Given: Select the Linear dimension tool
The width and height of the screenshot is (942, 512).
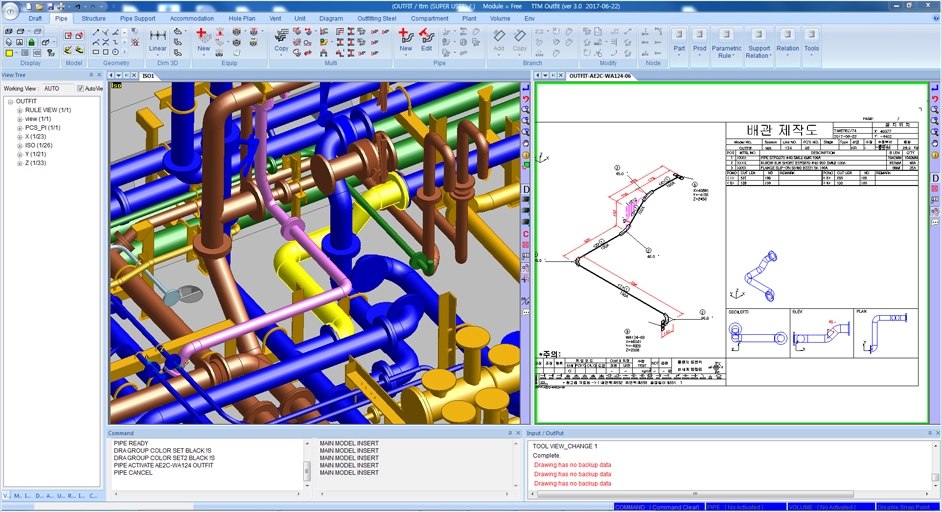Looking at the screenshot, I should 158,38.
